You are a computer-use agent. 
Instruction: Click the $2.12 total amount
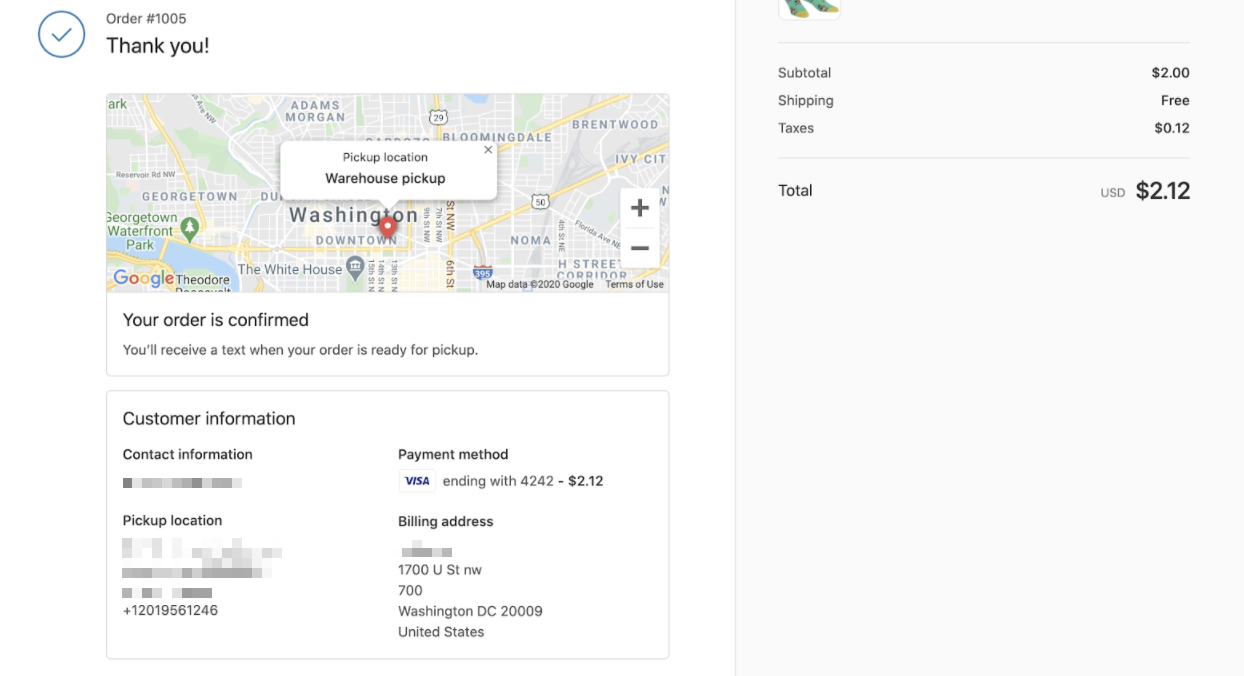pos(1162,191)
